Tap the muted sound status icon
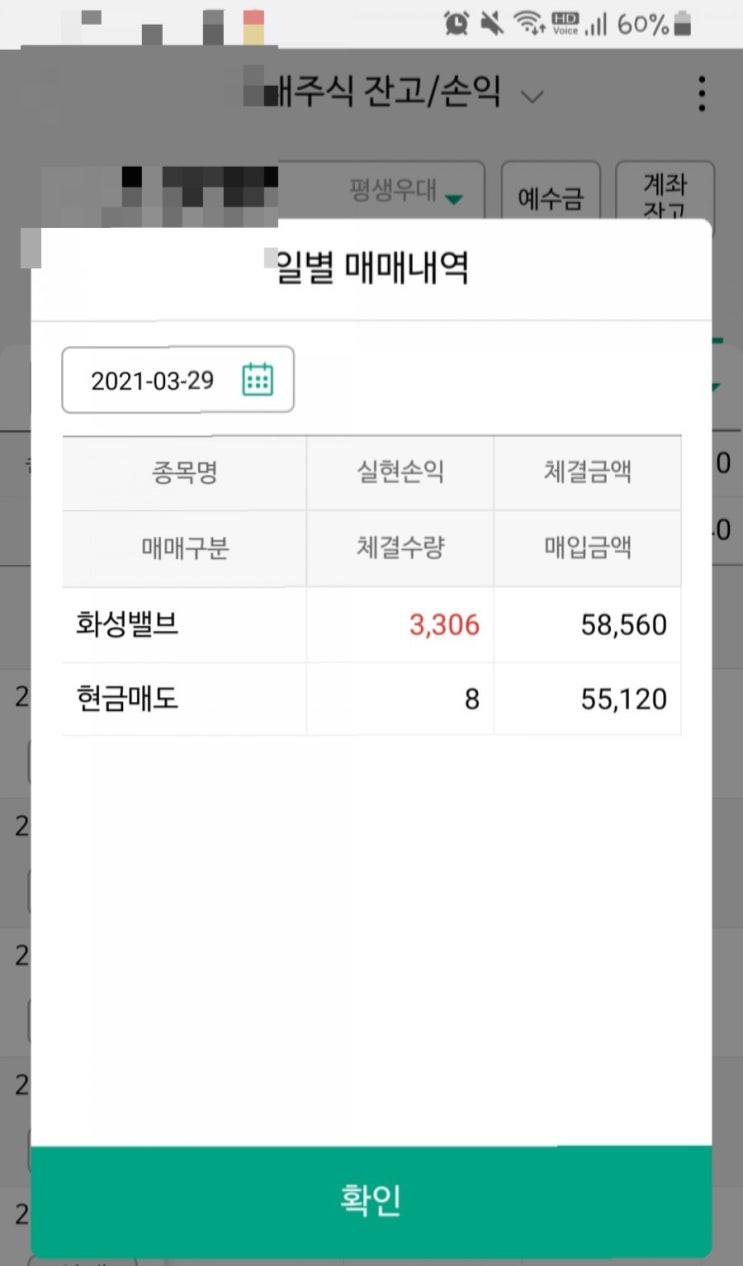 [491, 23]
